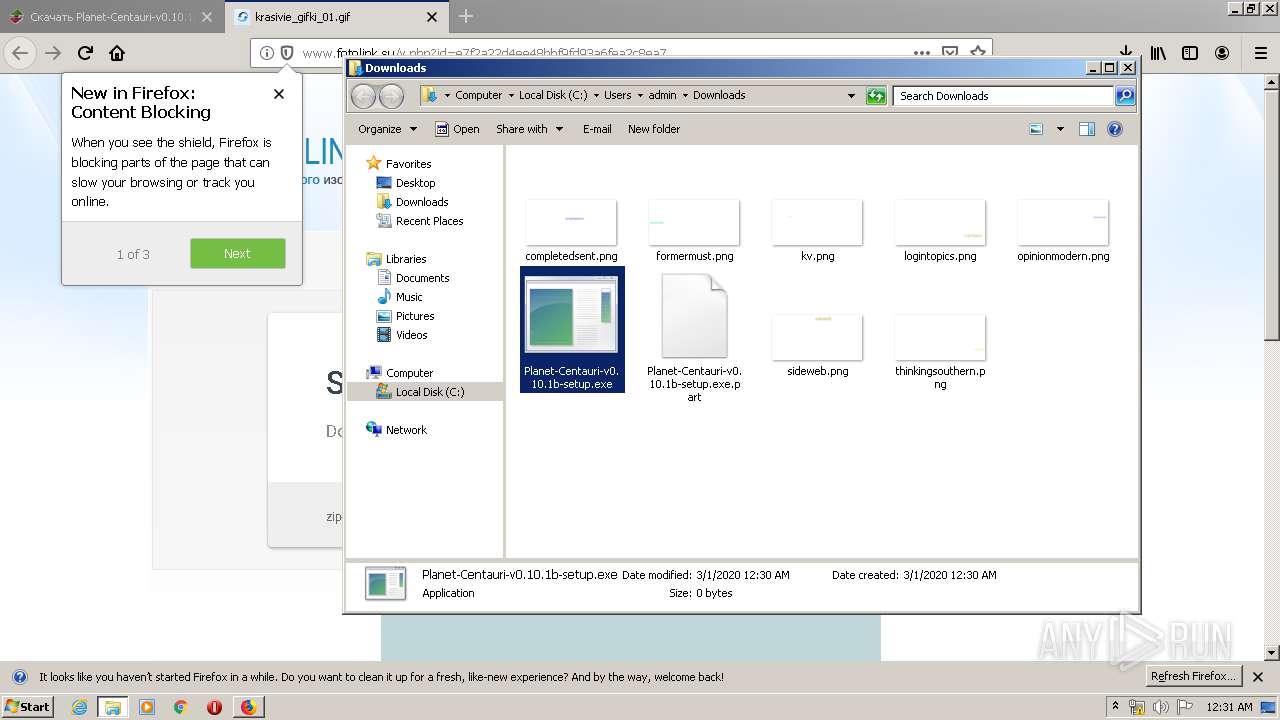The image size is (1280, 720).
Task: Open Videos library
Action: [x=402, y=335]
